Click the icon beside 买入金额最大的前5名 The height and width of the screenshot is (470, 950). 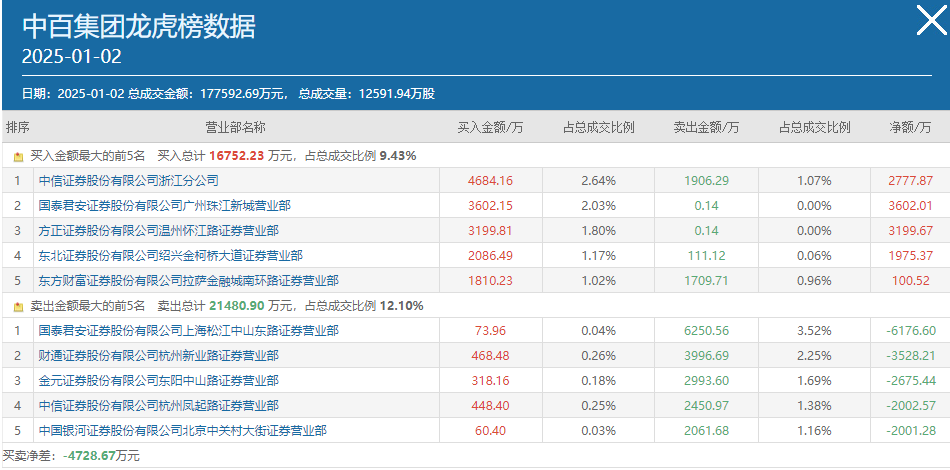[x=18, y=156]
